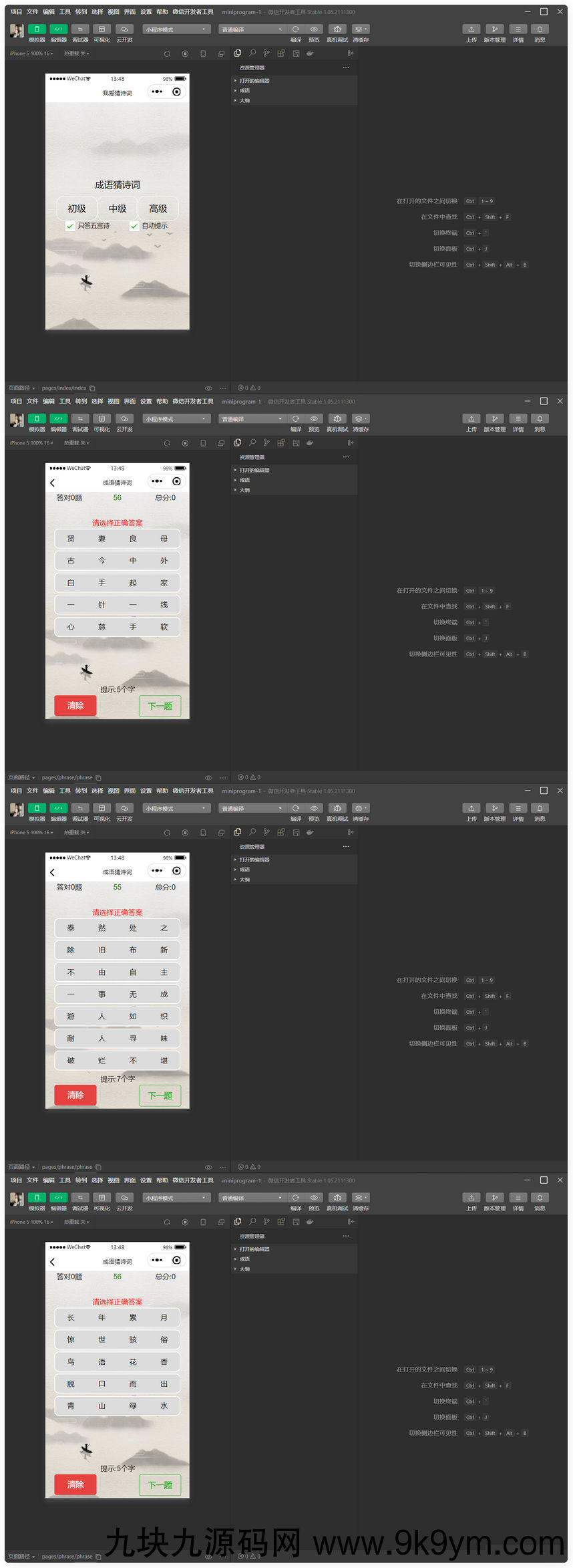
Task: Open 云开发 cloud icon in the topmost toolbar
Action: (124, 29)
